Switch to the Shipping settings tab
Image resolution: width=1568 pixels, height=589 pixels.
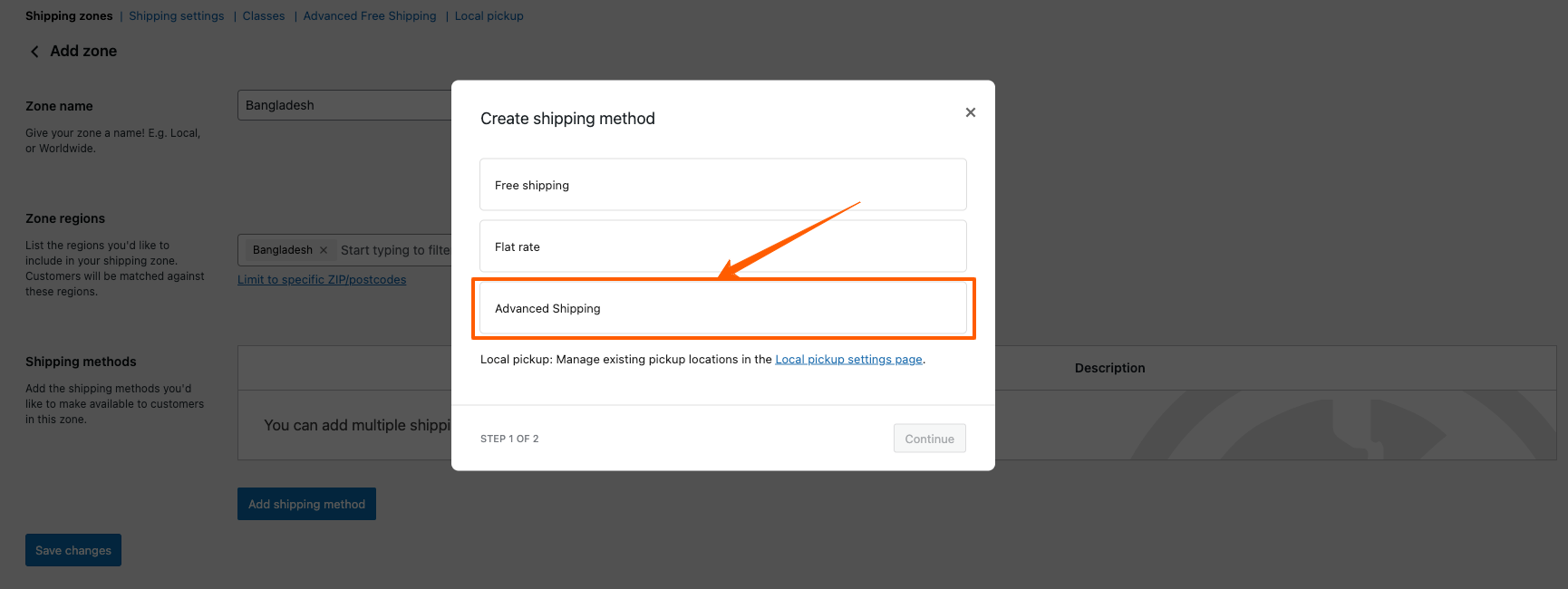coord(176,16)
